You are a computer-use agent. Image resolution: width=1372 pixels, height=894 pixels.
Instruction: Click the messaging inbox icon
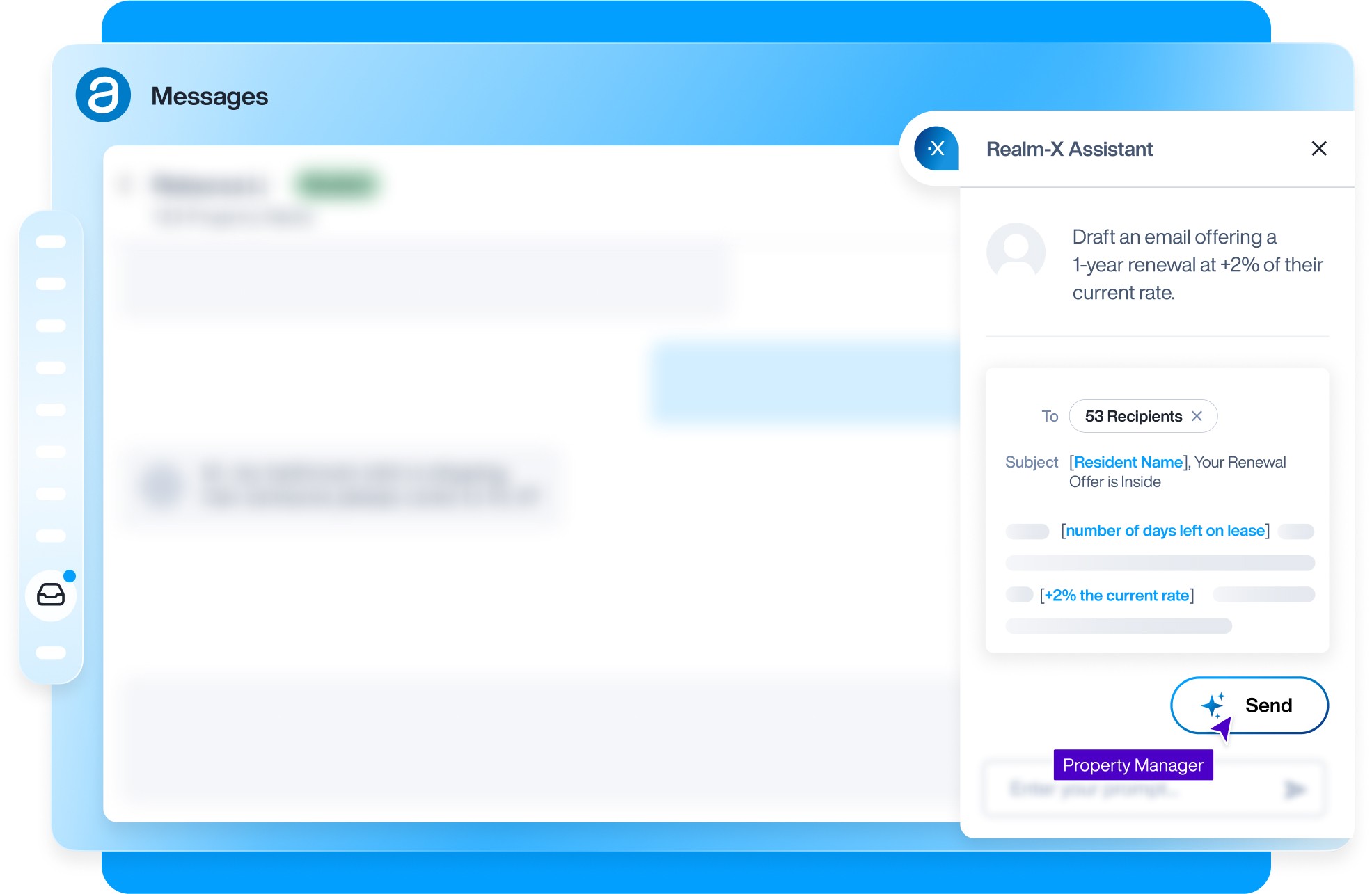tap(52, 594)
